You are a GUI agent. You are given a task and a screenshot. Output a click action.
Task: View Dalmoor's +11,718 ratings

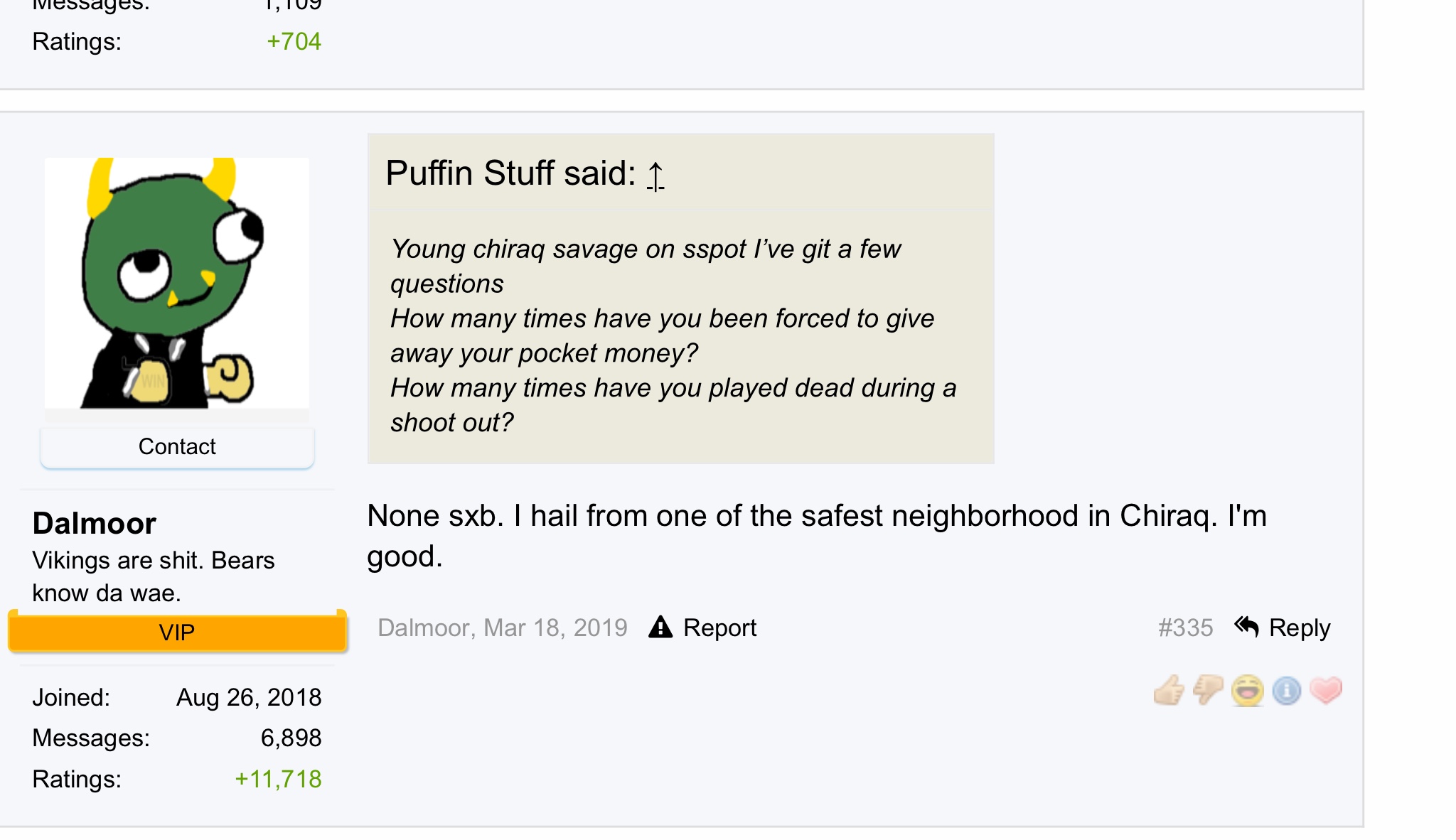278,780
